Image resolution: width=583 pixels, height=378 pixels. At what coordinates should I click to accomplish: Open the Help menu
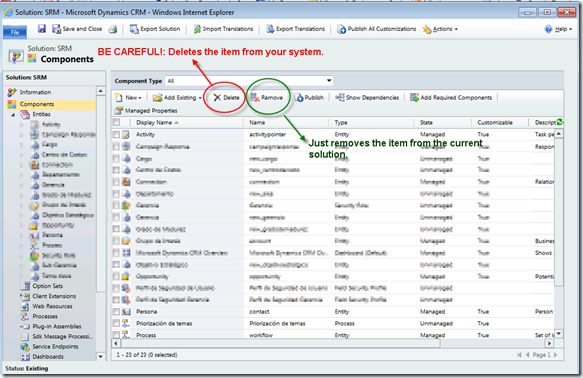click(x=558, y=29)
